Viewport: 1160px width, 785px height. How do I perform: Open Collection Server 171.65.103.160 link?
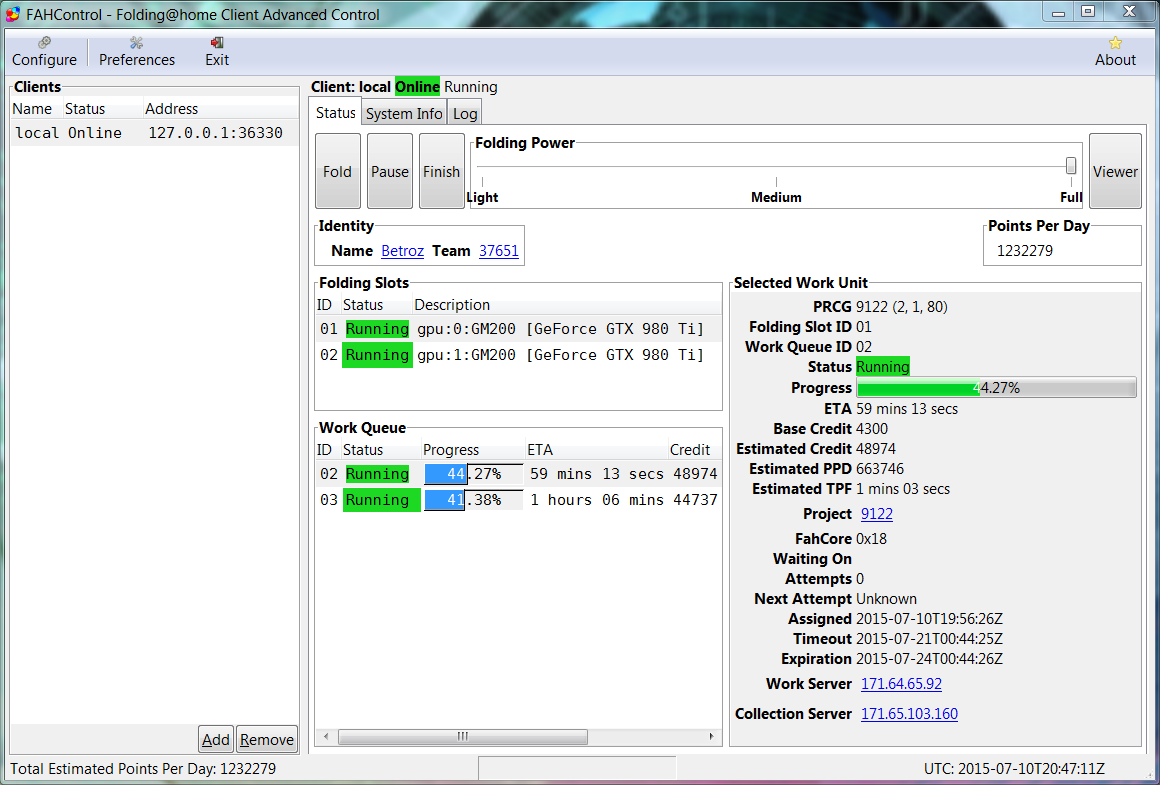click(909, 714)
